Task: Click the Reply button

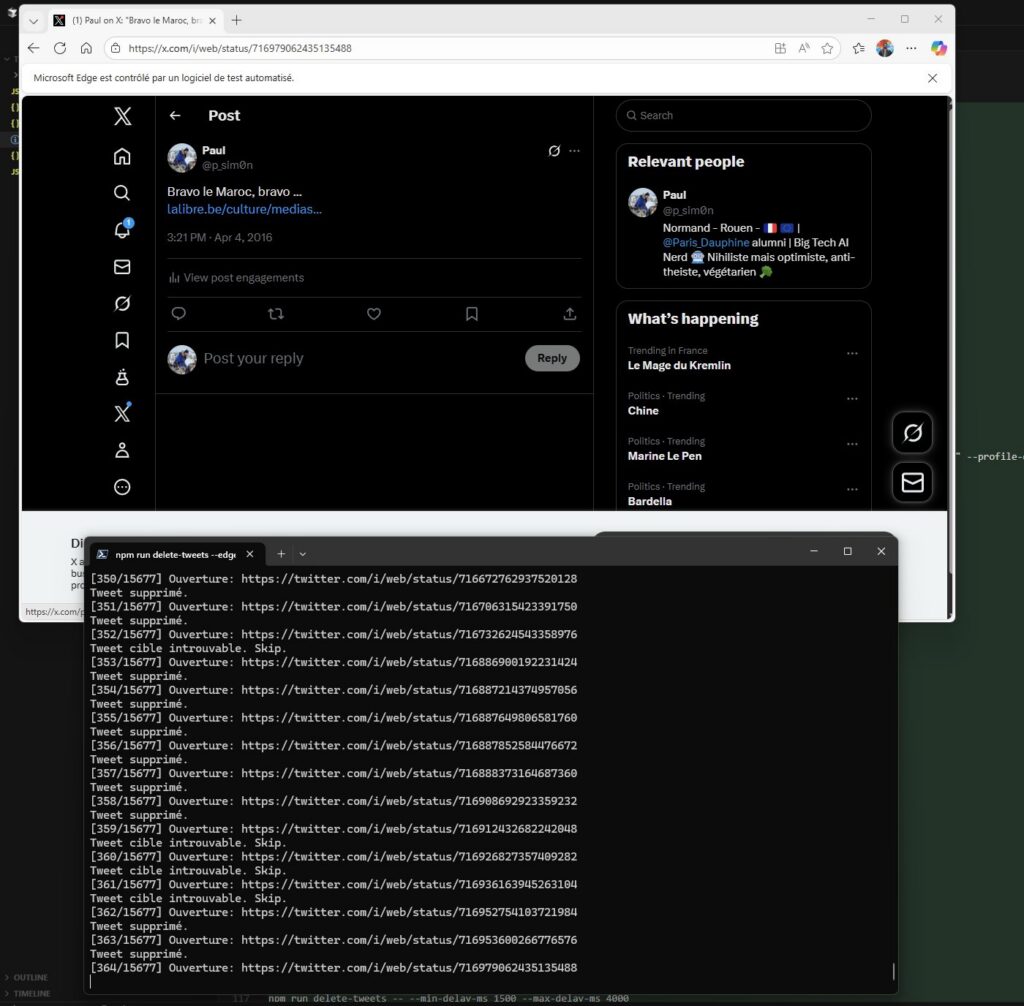Action: point(552,358)
